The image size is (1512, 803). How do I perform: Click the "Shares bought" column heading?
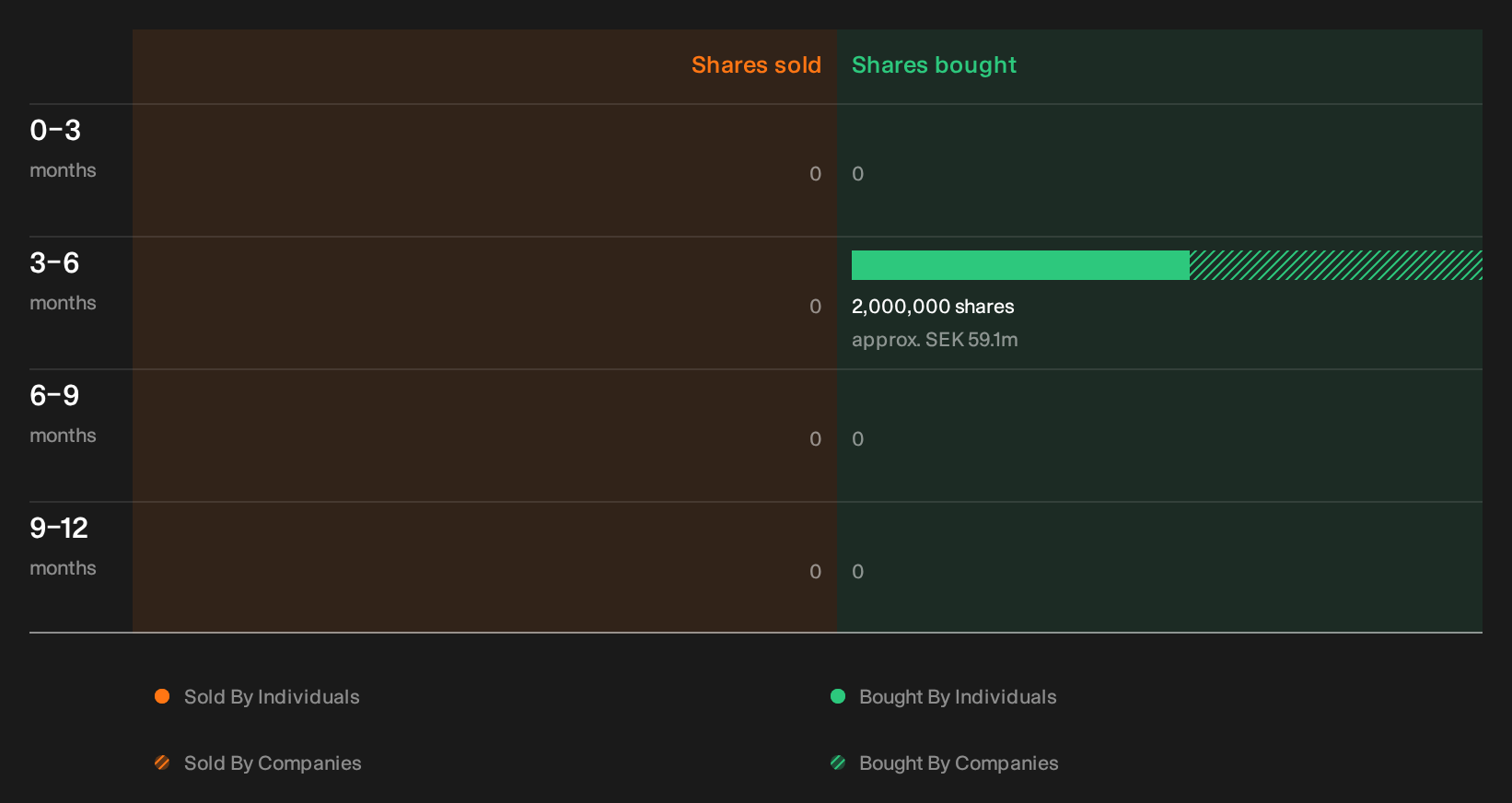(934, 65)
